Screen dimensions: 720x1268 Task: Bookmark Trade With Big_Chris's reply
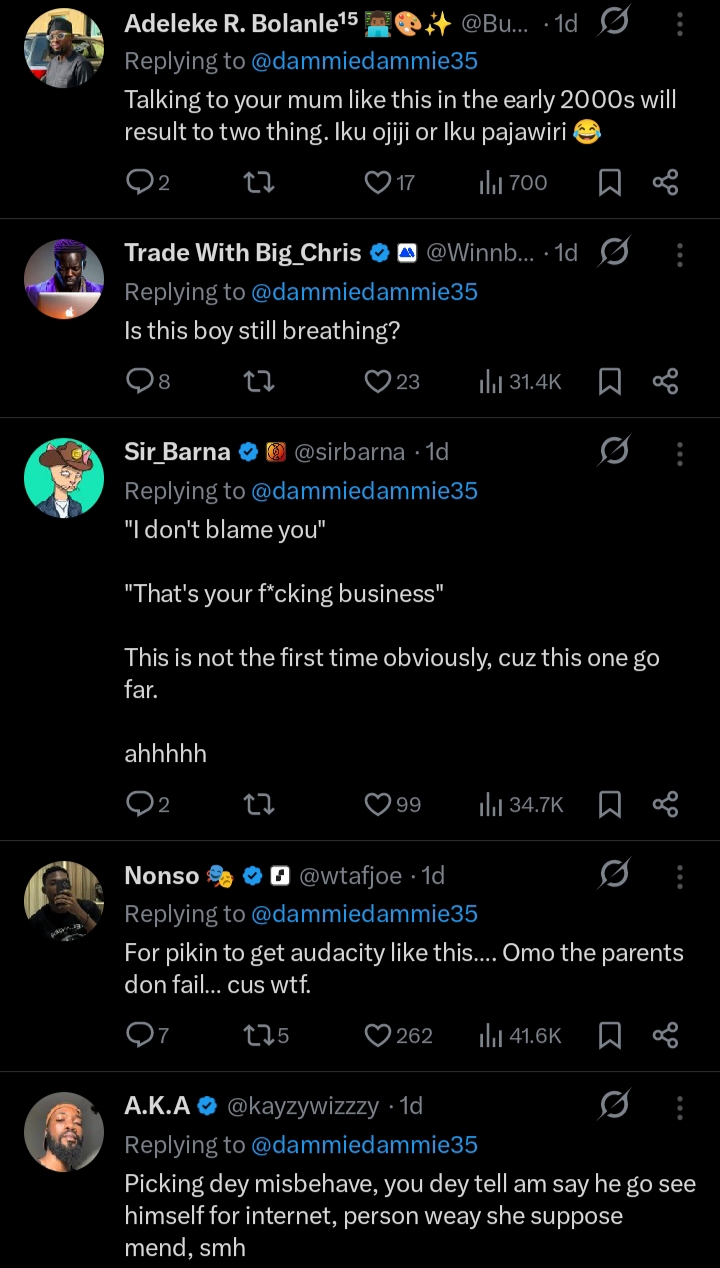[609, 381]
